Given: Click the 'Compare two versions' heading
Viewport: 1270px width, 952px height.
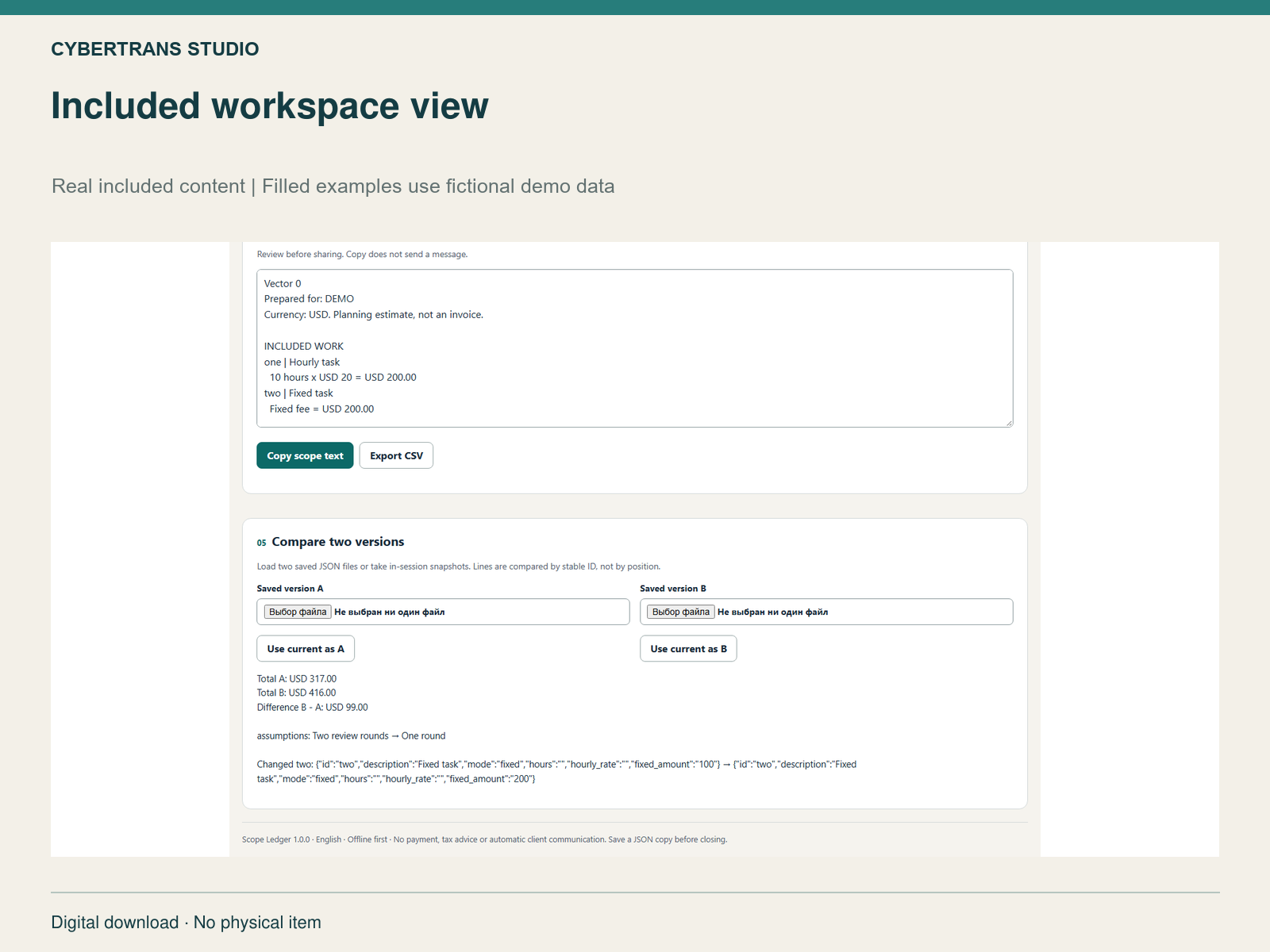Looking at the screenshot, I should click(338, 542).
